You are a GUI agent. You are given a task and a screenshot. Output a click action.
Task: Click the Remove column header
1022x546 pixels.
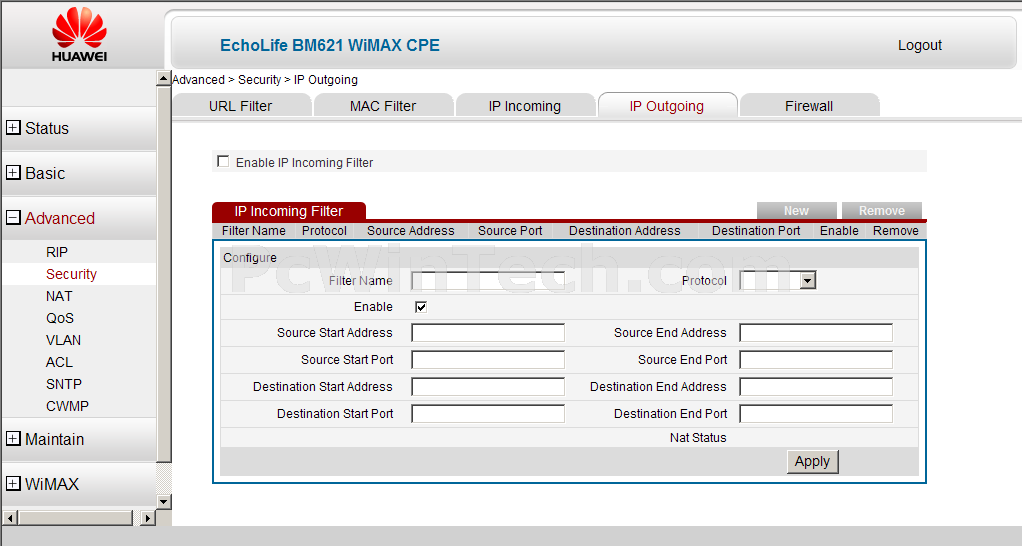tap(896, 231)
